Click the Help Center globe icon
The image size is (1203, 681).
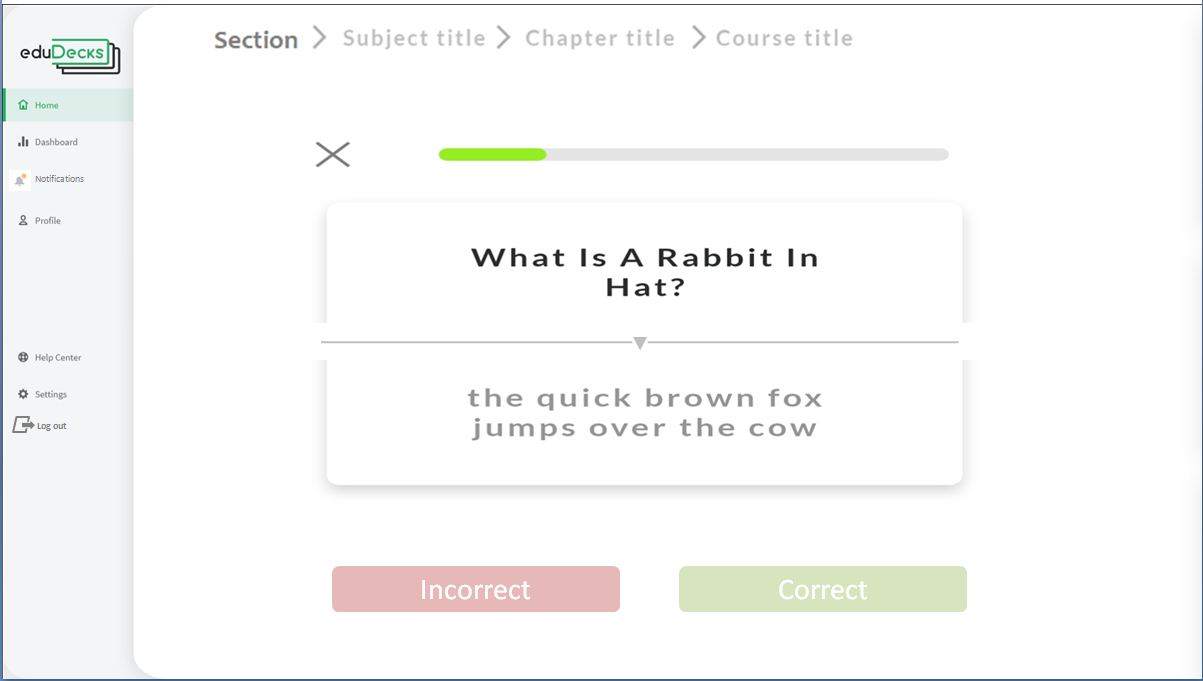coord(23,357)
